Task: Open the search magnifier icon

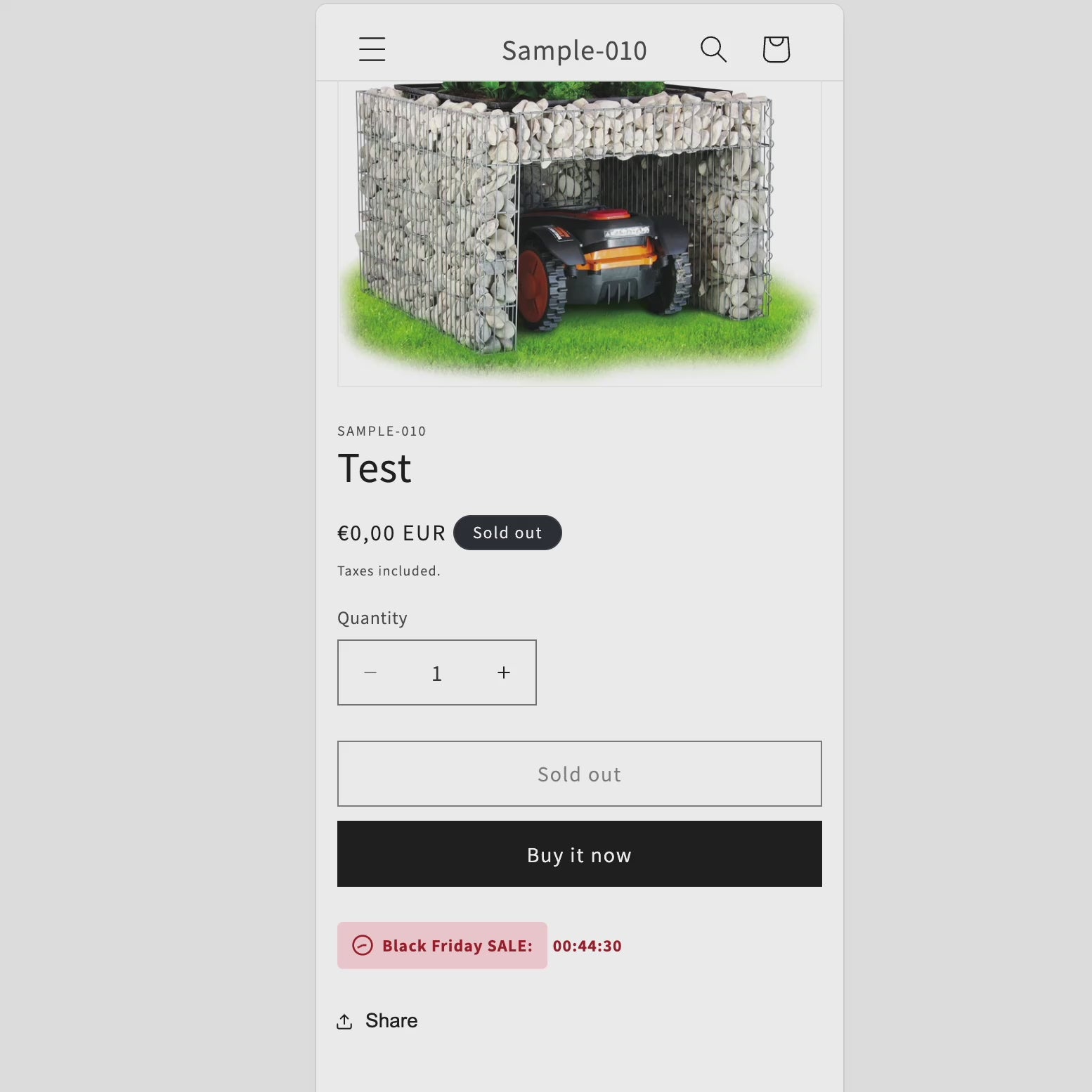Action: [x=713, y=49]
